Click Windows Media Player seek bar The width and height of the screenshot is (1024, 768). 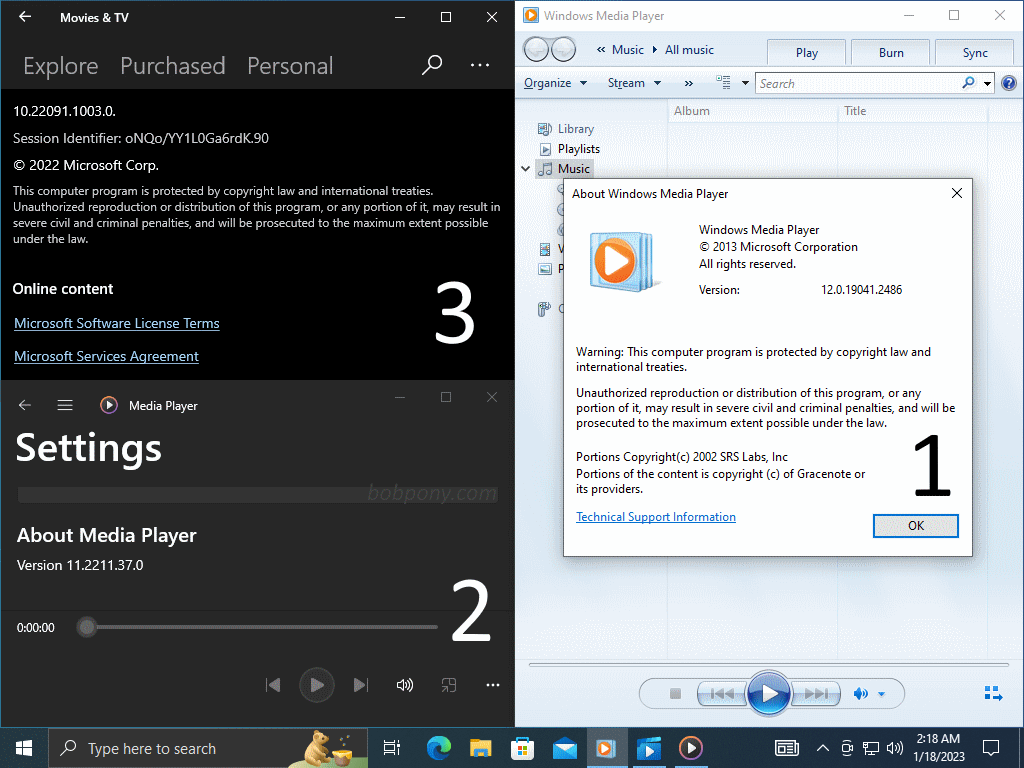tap(769, 665)
